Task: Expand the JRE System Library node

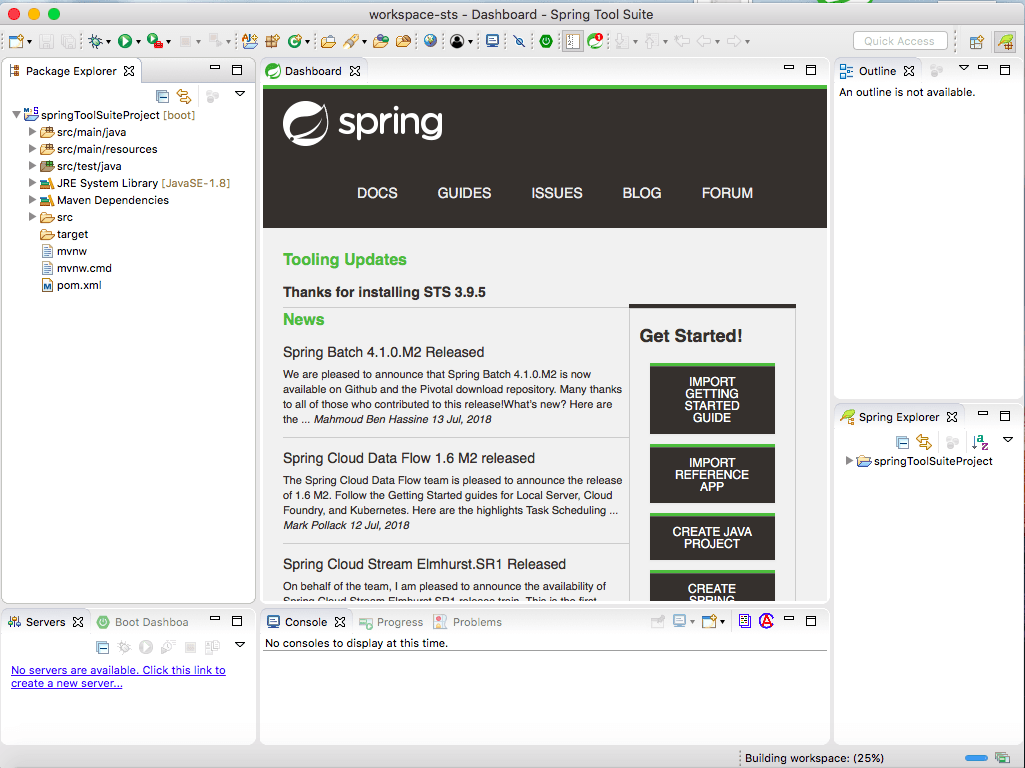Action: pyautogui.click(x=32, y=182)
